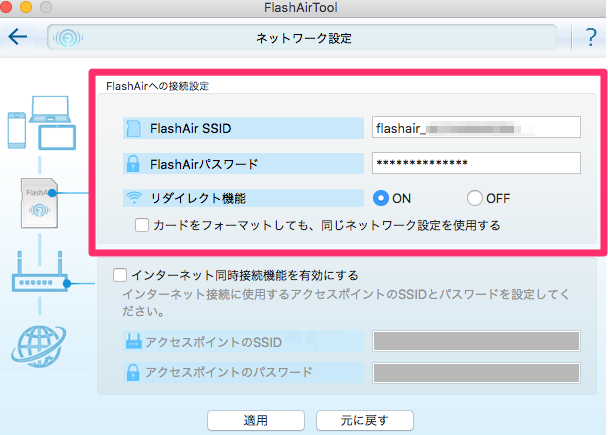Image resolution: width=608 pixels, height=435 pixels.
Task: Click the アクセスポイントのパスワード label text
Action: tap(229, 373)
